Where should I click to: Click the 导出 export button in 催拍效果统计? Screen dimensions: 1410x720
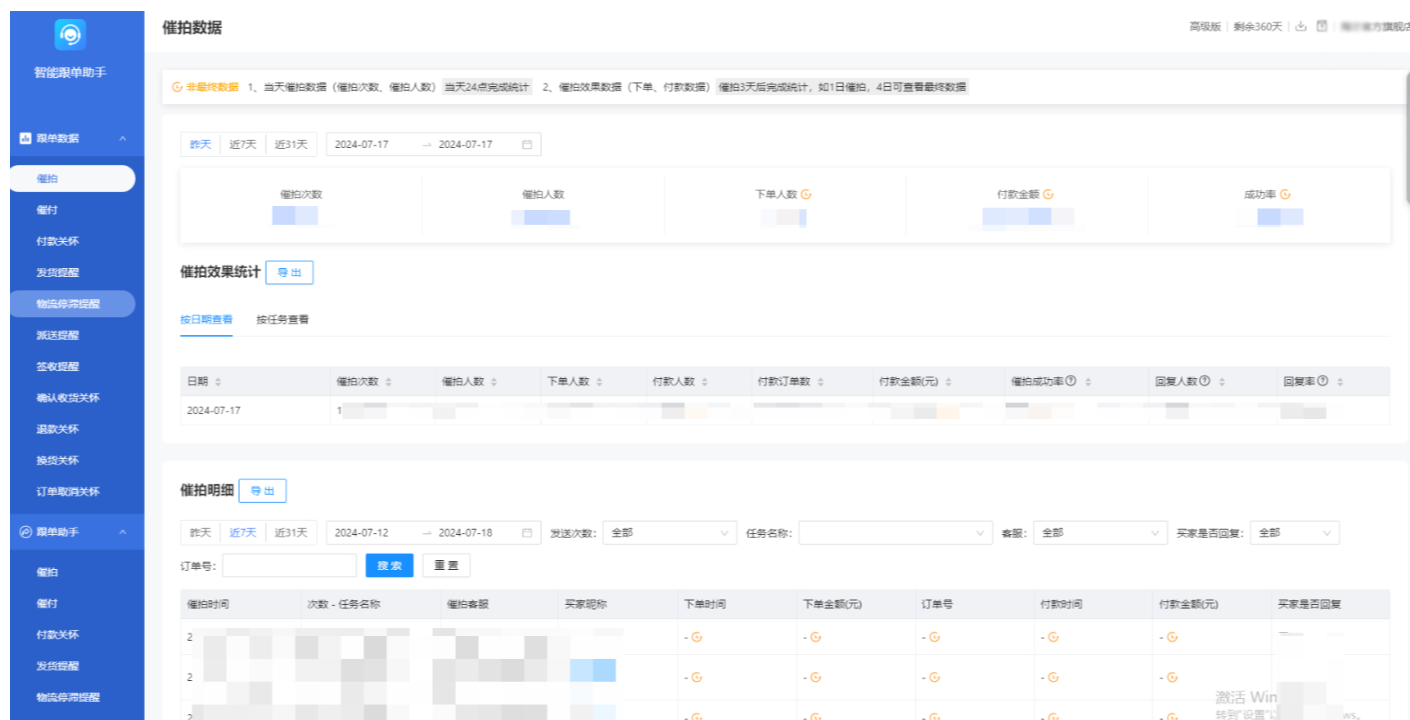(x=289, y=272)
